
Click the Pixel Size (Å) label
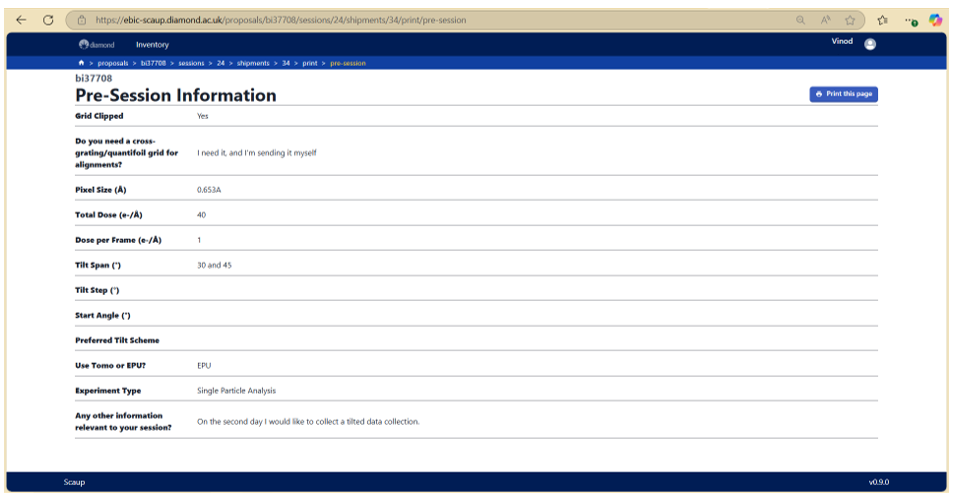tap(101, 190)
